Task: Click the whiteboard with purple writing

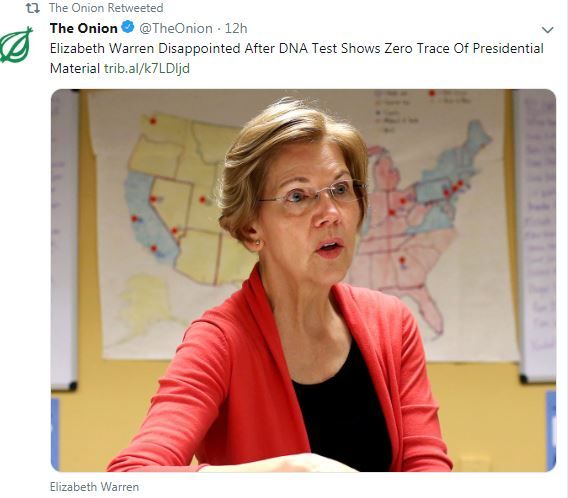Action: coord(536,235)
